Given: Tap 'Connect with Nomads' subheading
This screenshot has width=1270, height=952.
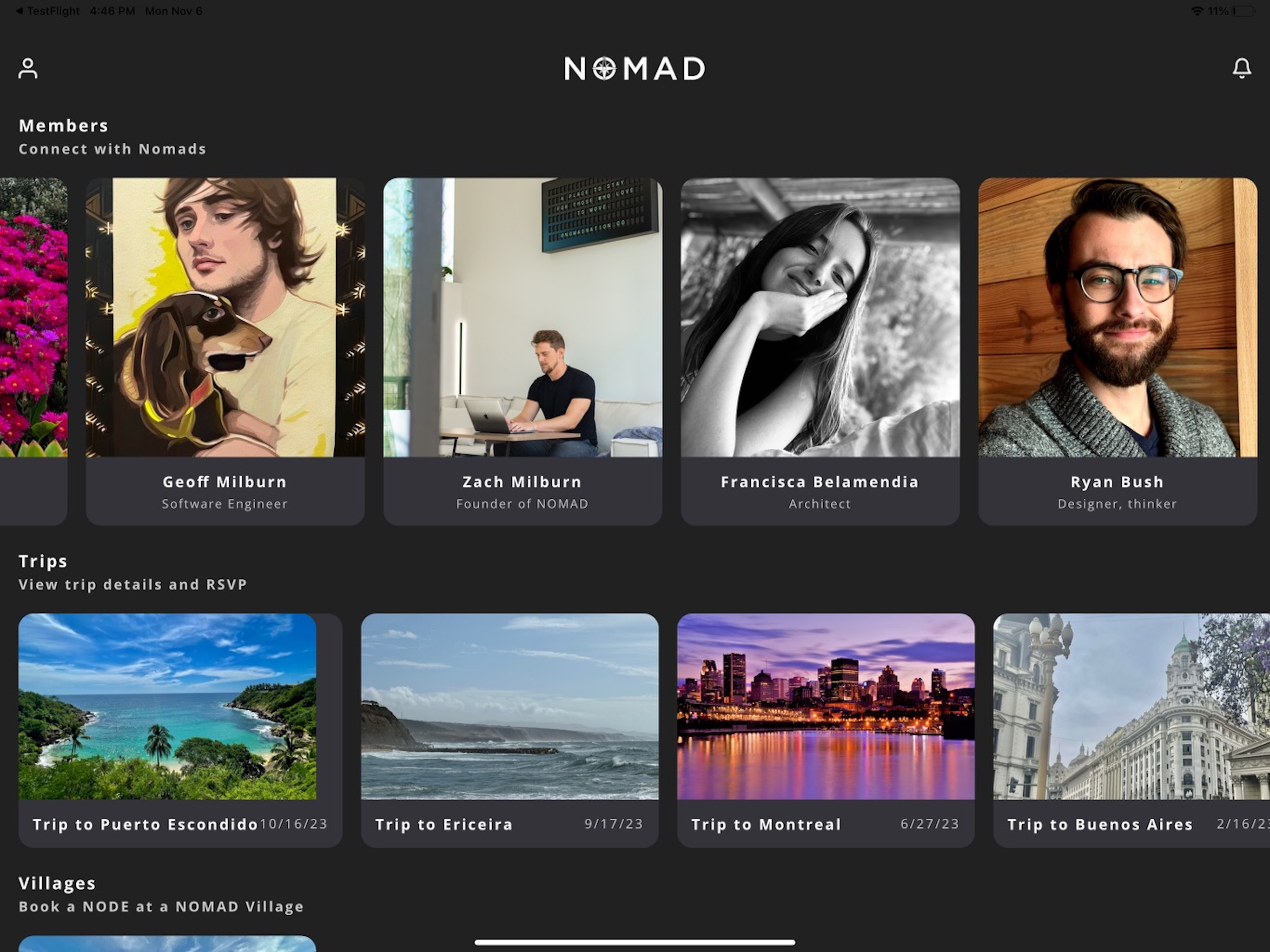Looking at the screenshot, I should [x=112, y=149].
